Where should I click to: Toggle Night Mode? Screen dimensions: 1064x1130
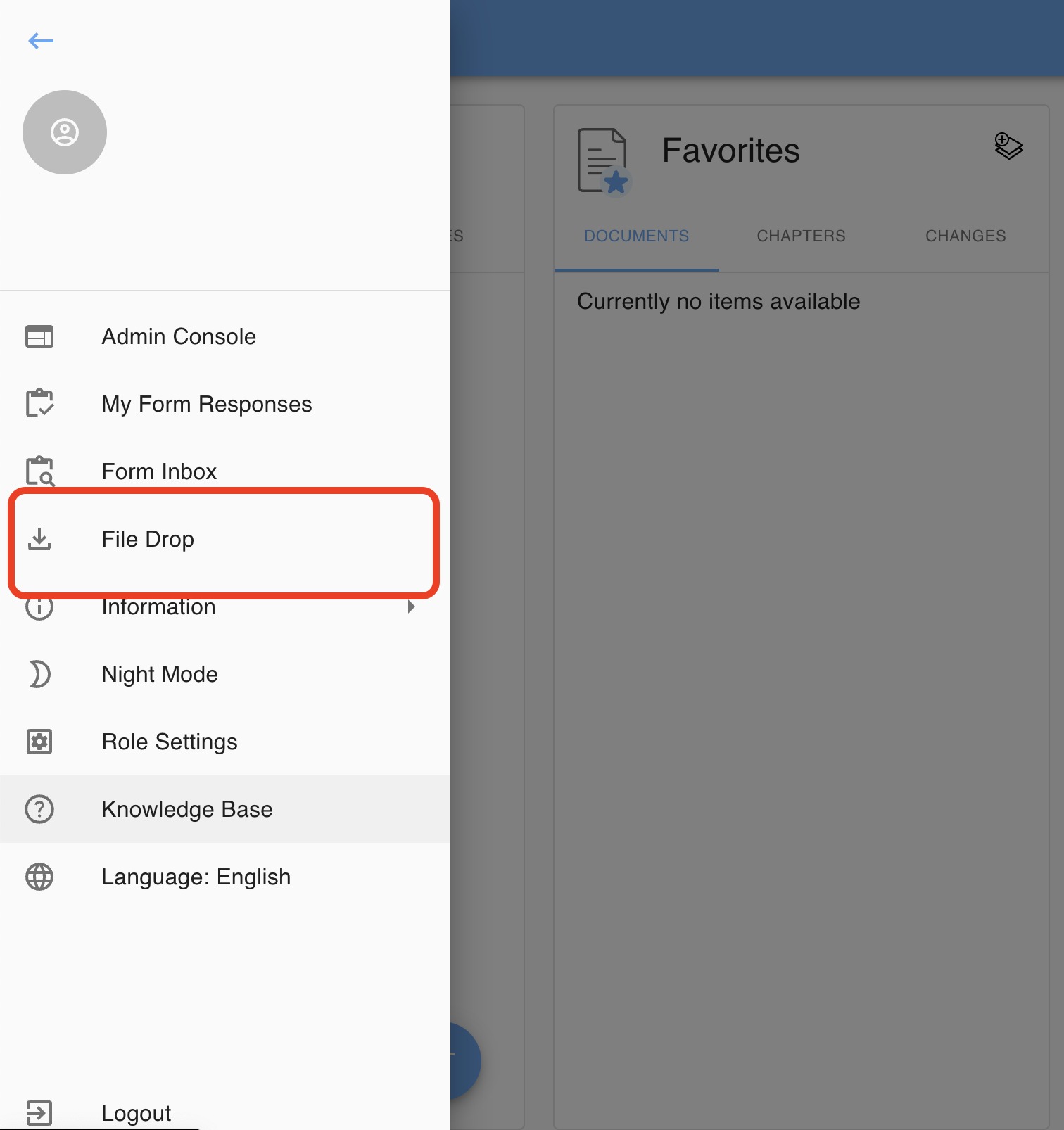tap(160, 674)
